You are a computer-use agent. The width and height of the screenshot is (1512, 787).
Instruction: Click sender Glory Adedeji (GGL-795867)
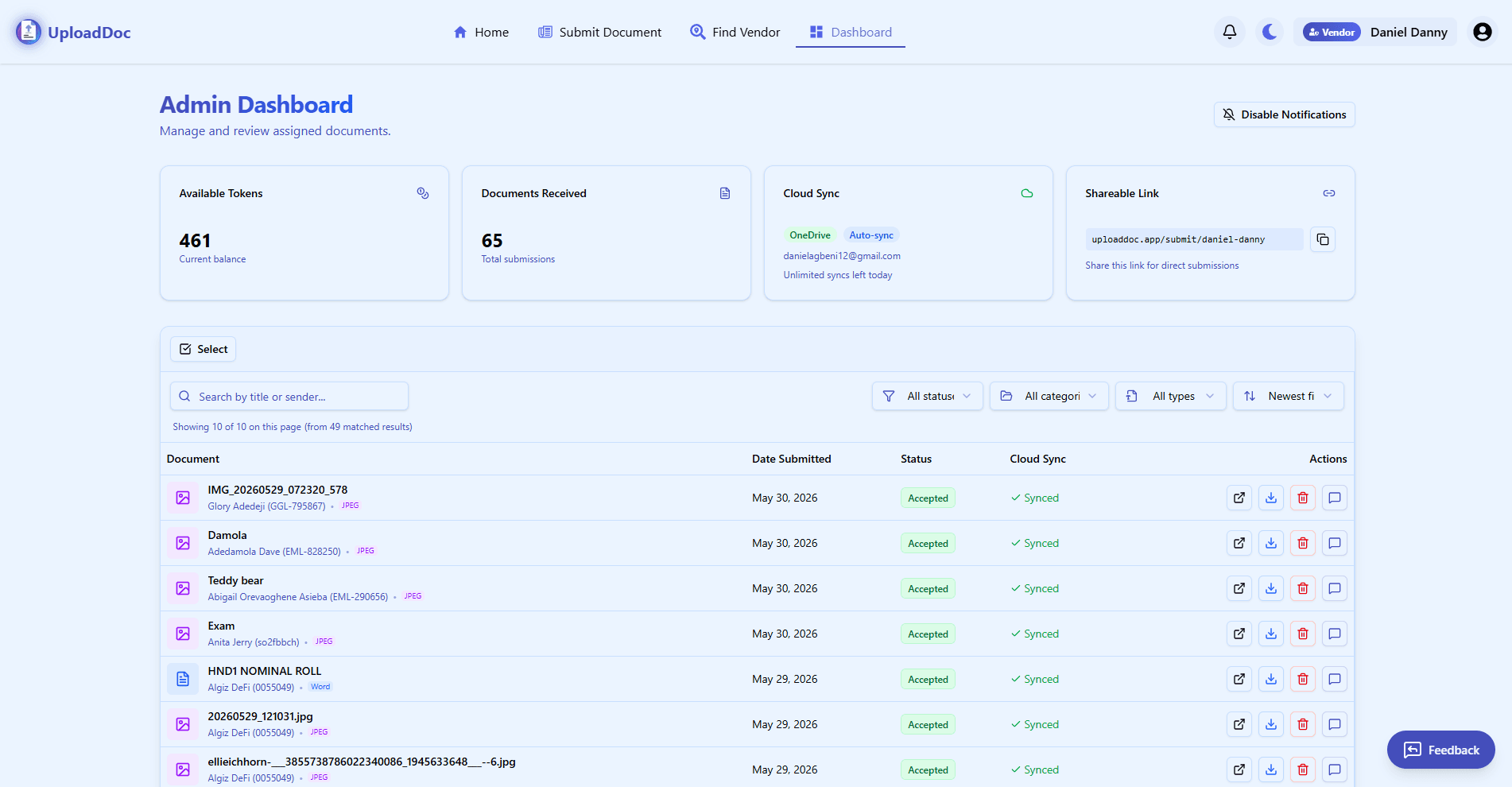click(x=266, y=506)
